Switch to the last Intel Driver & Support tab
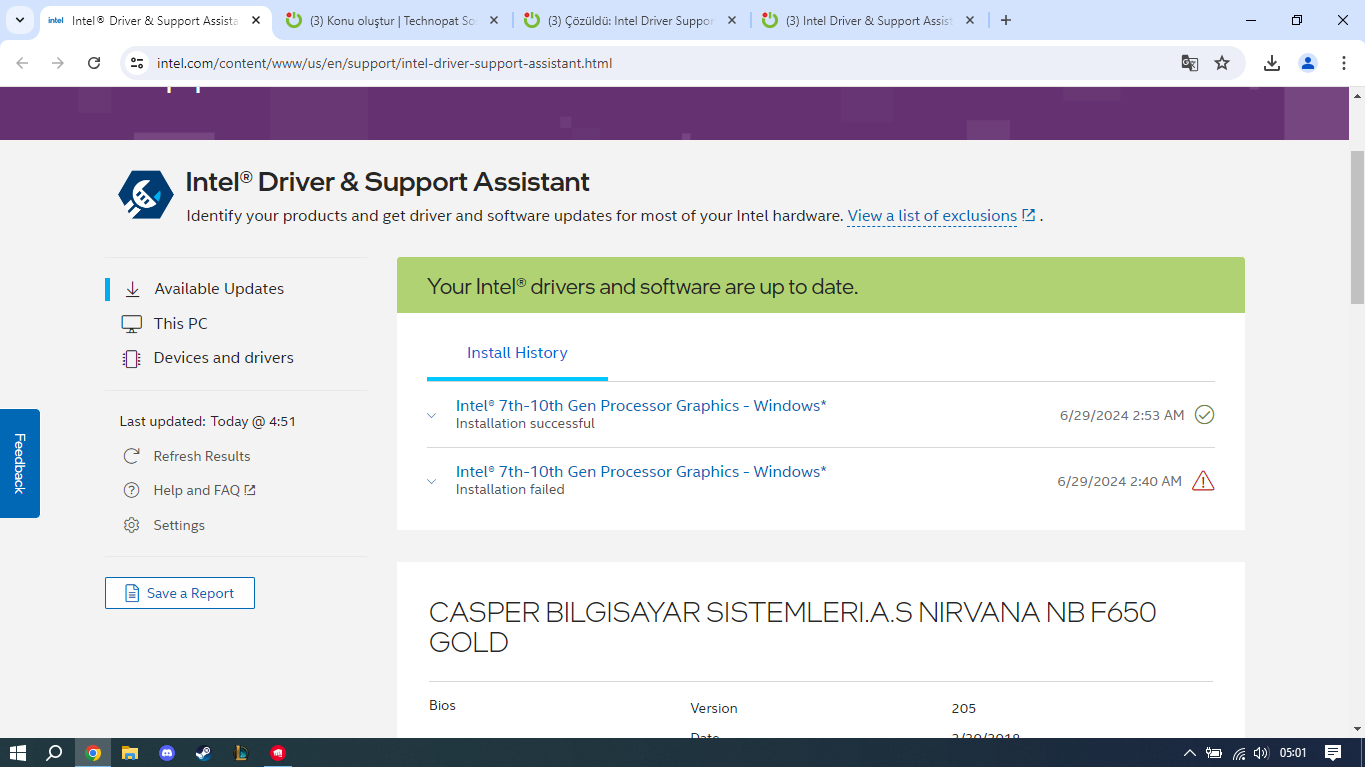This screenshot has height=767, width=1365. pyautogui.click(x=868, y=20)
